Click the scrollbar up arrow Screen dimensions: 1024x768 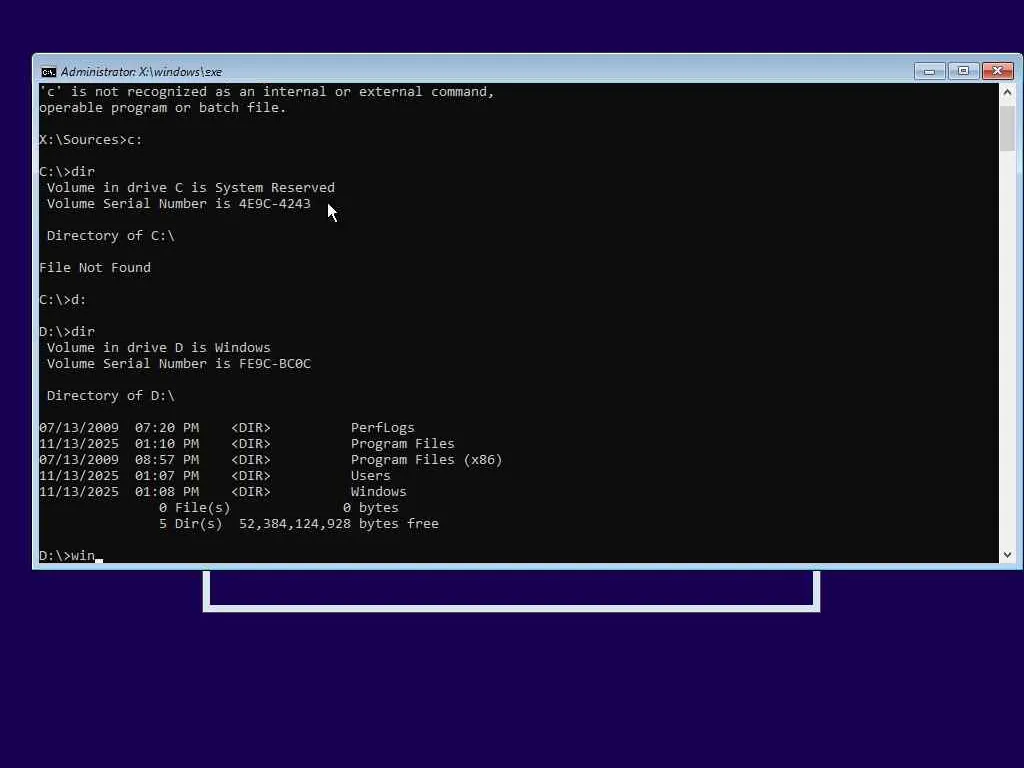point(1007,93)
